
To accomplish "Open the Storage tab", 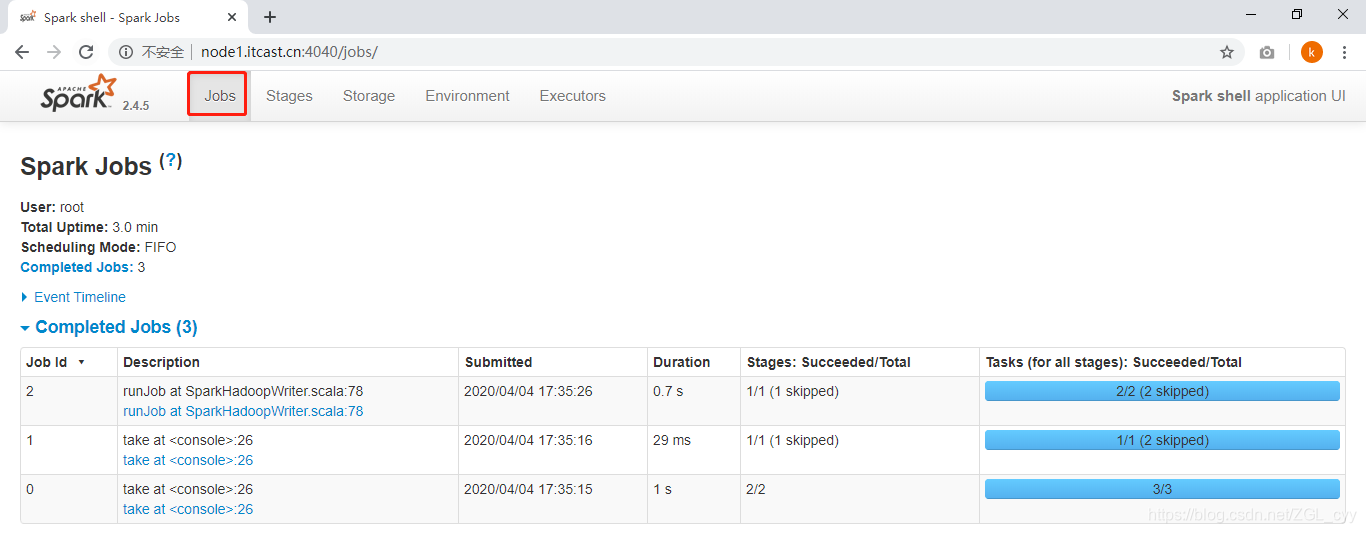I will tap(369, 96).
